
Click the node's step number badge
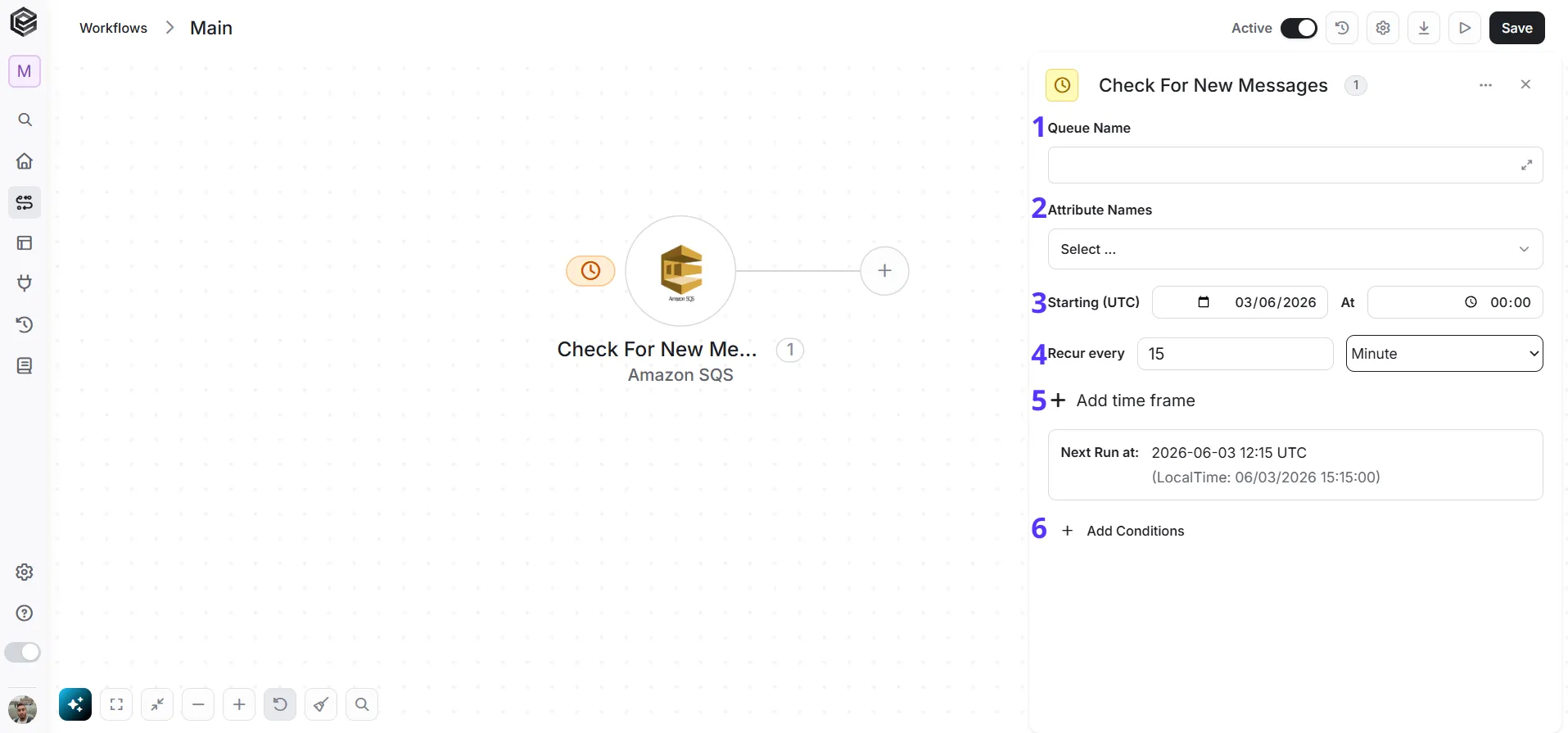pyautogui.click(x=790, y=350)
